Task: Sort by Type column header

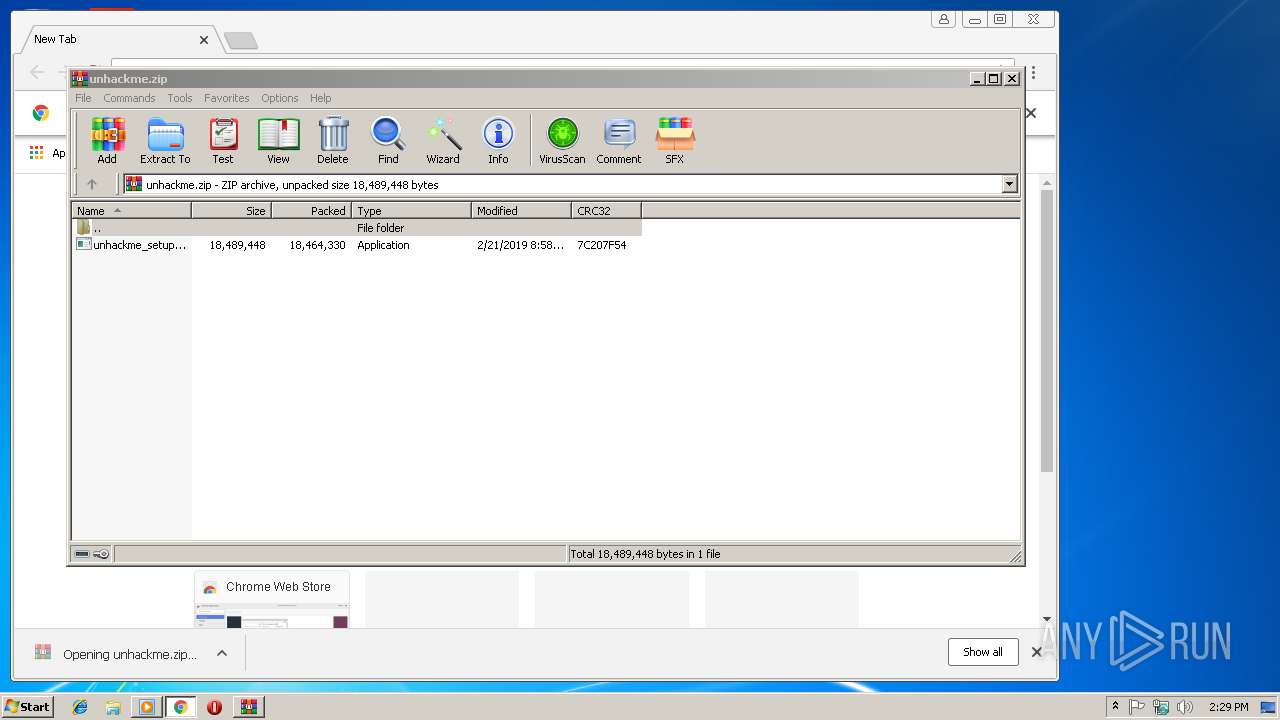Action: click(411, 211)
